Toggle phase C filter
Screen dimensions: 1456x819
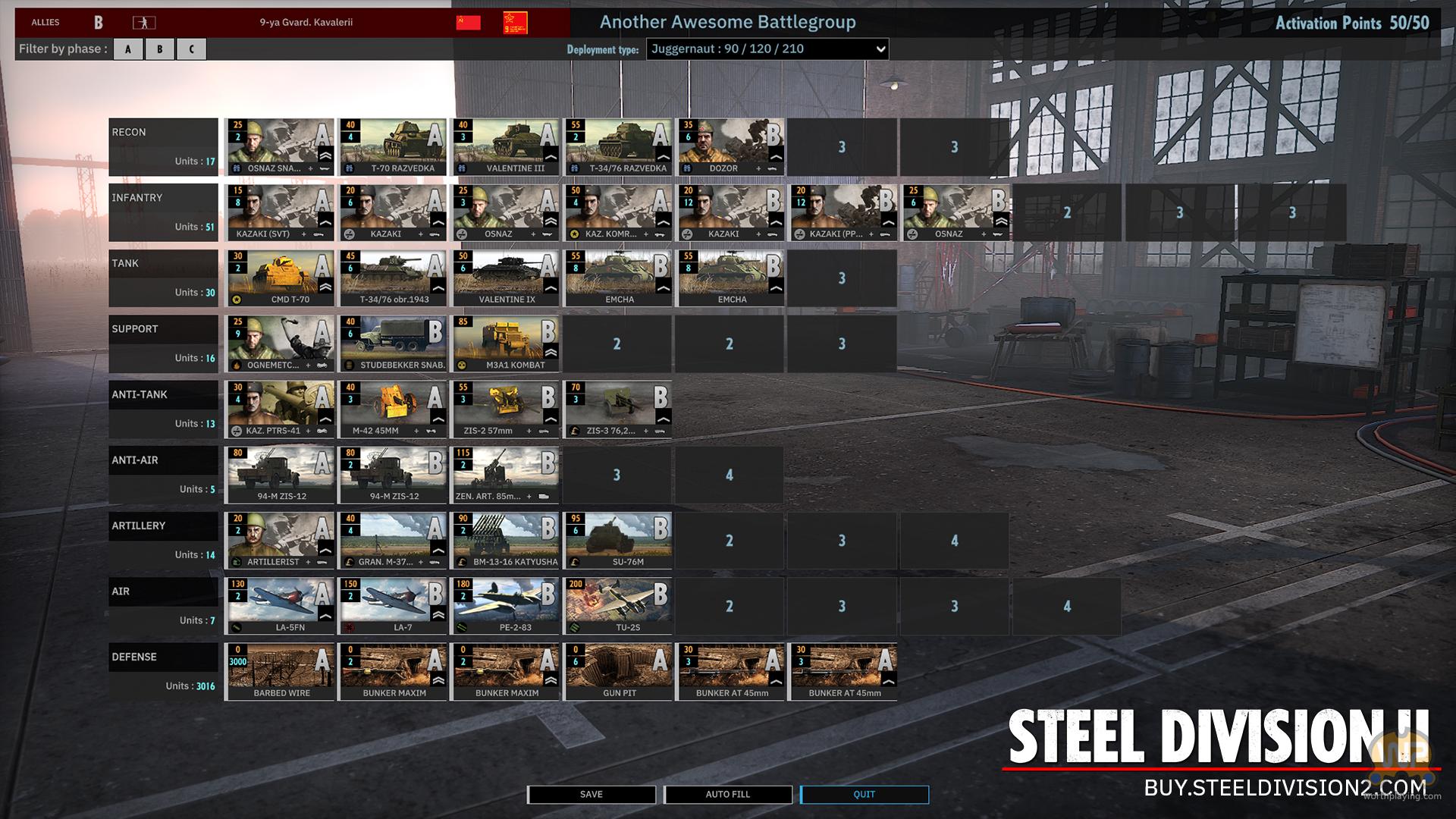click(x=191, y=49)
